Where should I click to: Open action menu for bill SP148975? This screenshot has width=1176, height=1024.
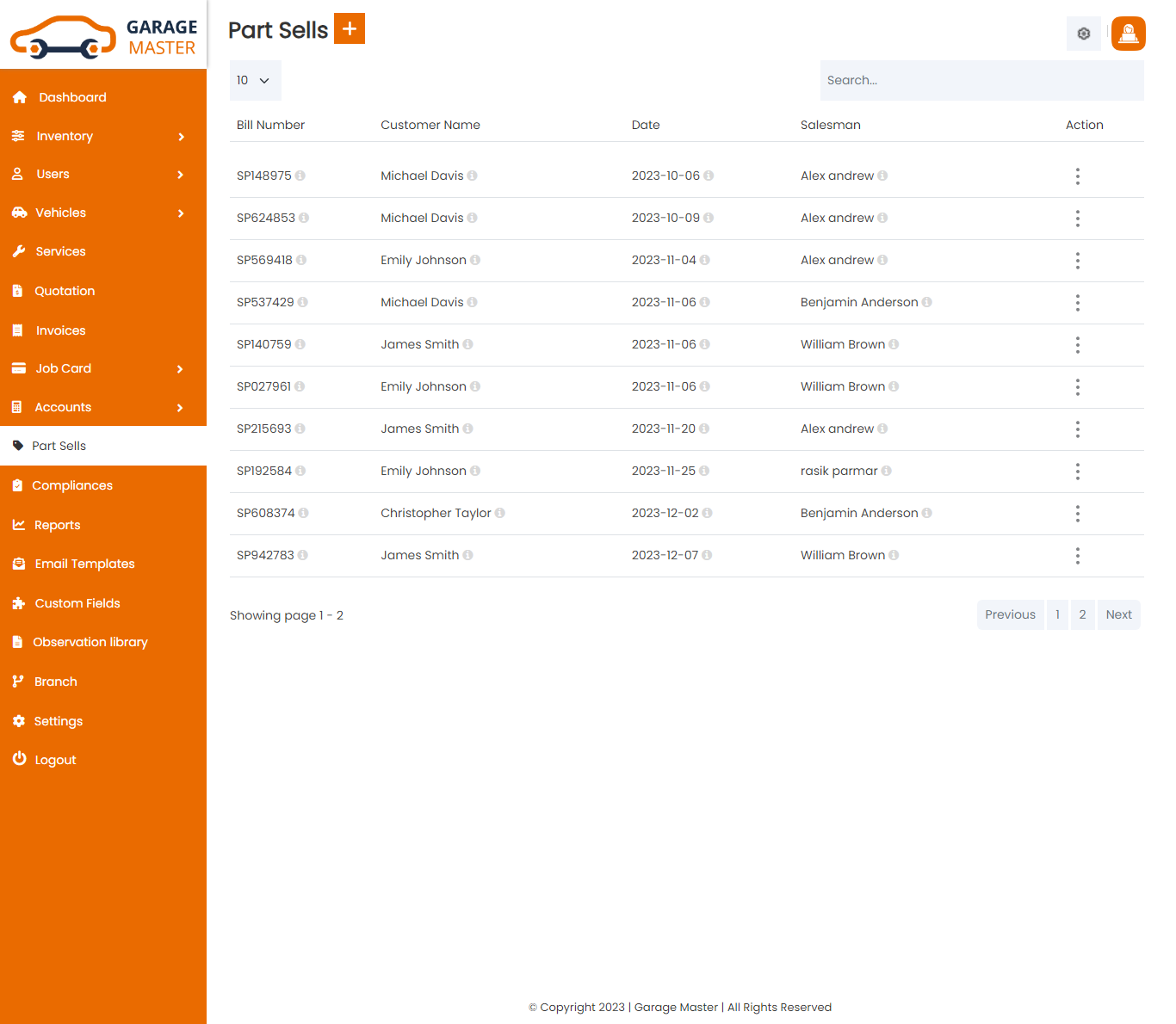pos(1077,176)
